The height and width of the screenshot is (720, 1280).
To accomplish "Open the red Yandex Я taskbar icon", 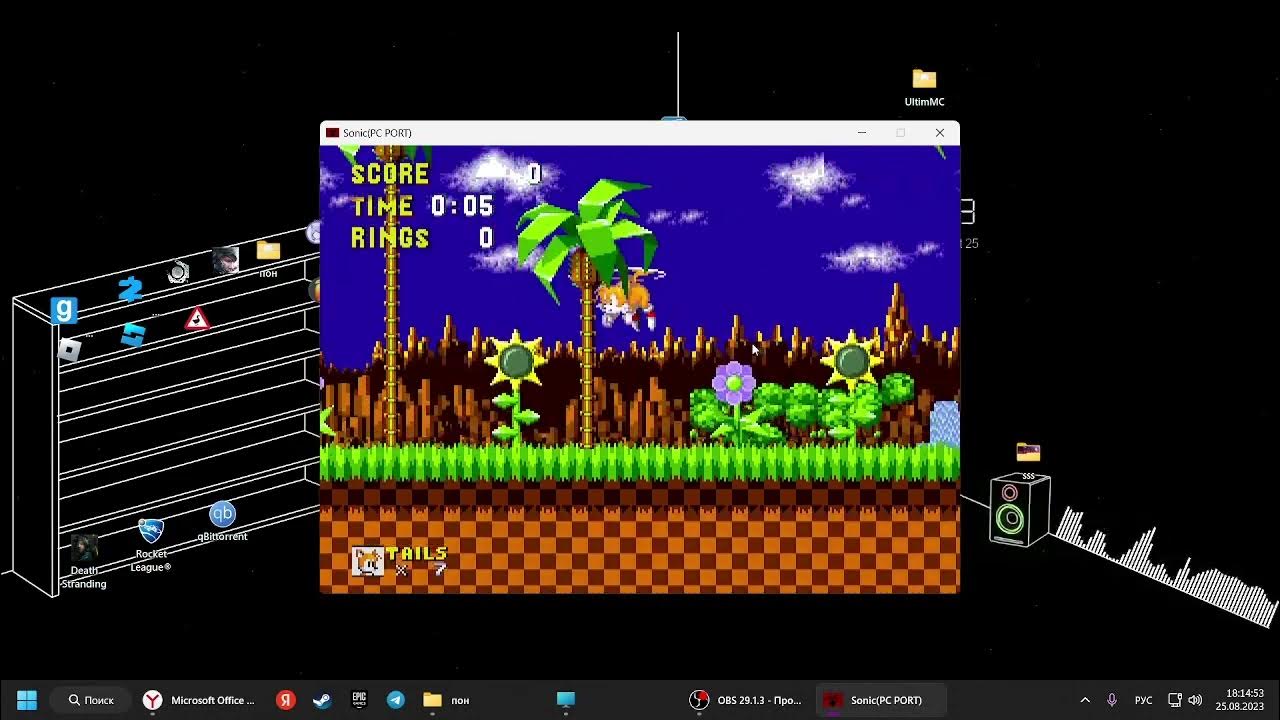I will [286, 700].
